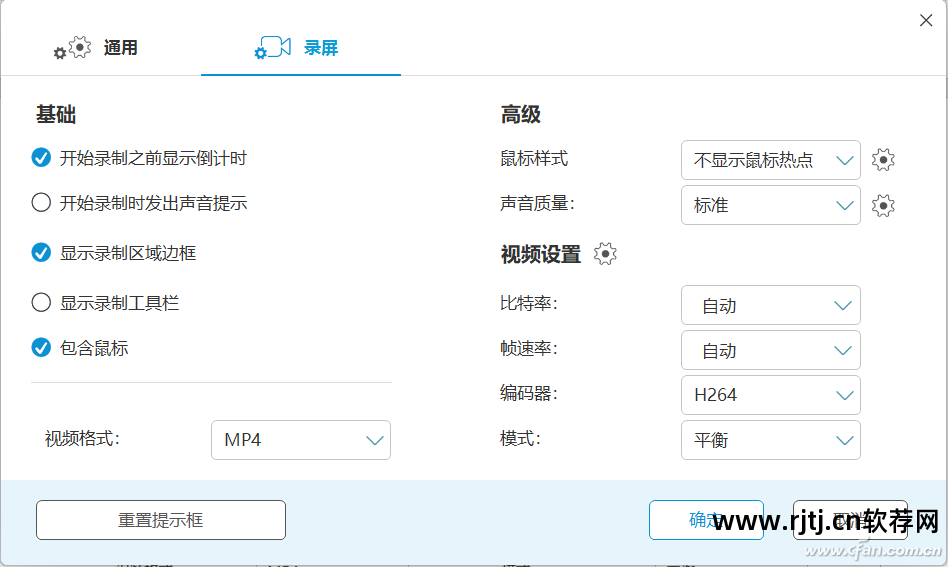Click the 重置提示框 button
This screenshot has height=567, width=948.
tap(161, 520)
